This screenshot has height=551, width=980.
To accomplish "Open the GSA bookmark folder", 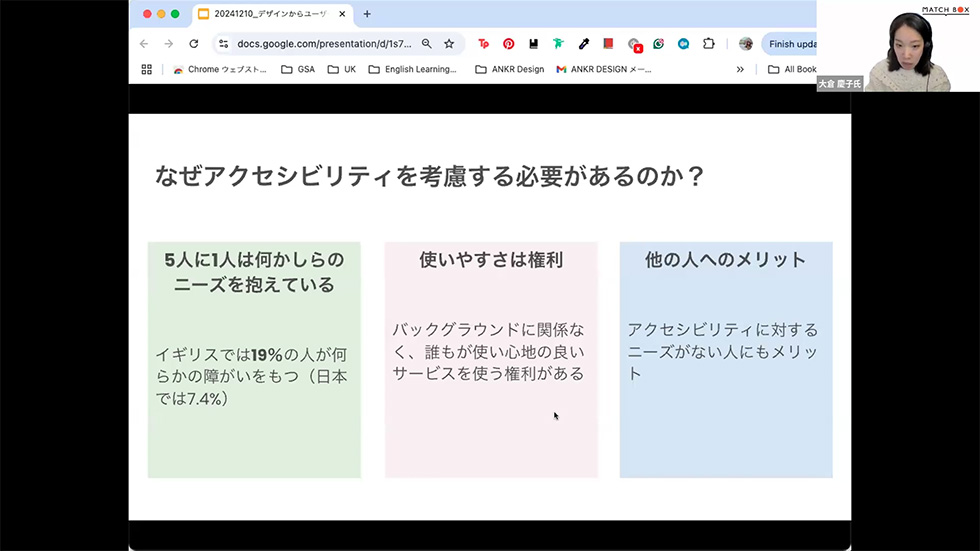I will coord(298,69).
